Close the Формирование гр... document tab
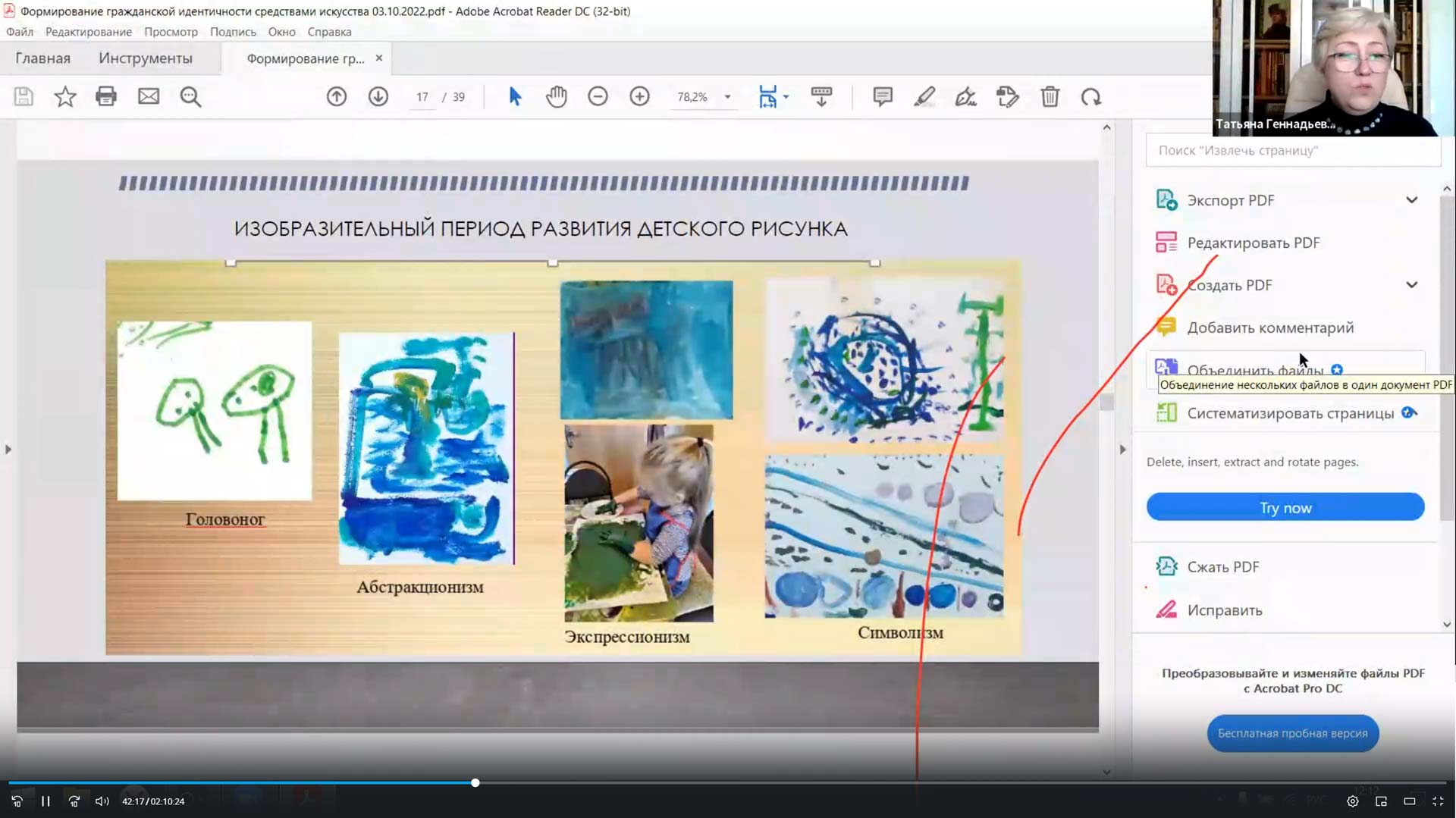 coord(379,58)
